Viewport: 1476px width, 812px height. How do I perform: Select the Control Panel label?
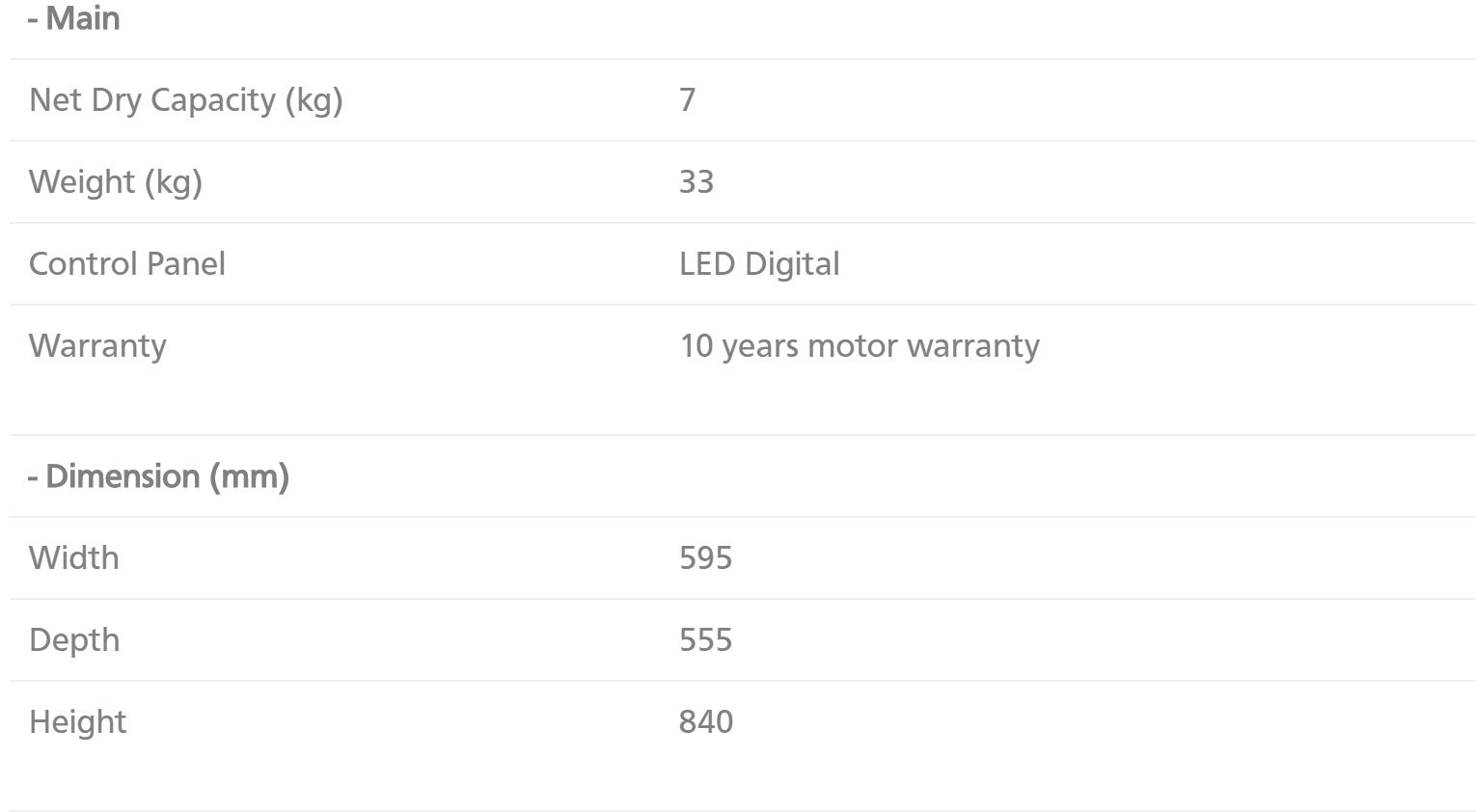127,263
